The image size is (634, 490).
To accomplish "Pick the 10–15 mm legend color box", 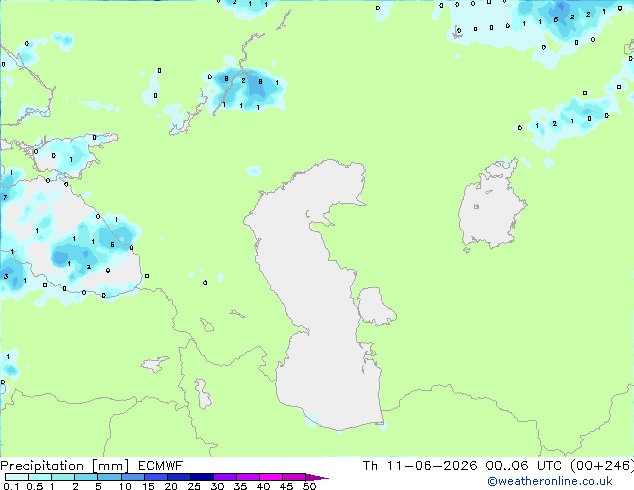I will coord(132,477).
